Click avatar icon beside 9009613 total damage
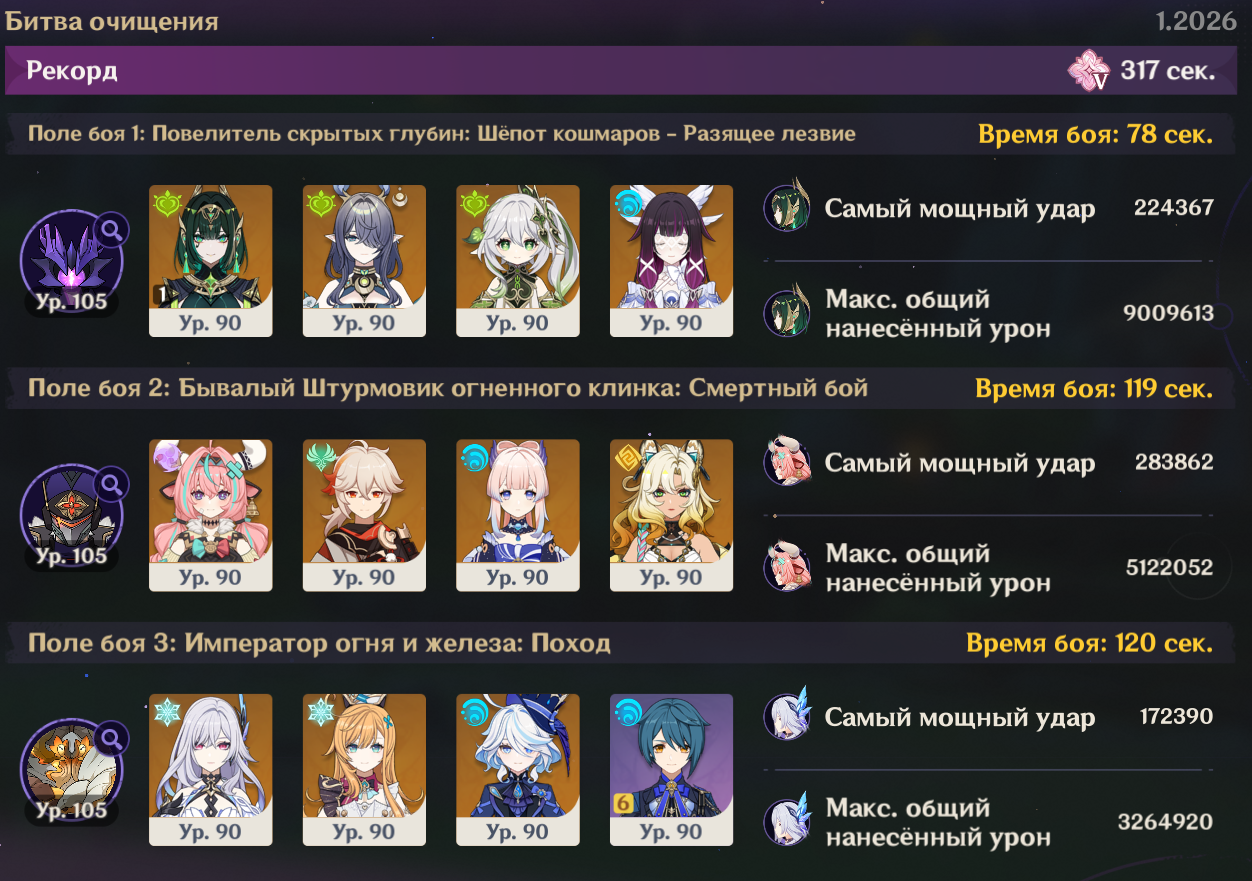Screen dimensions: 1252x881 [788, 313]
